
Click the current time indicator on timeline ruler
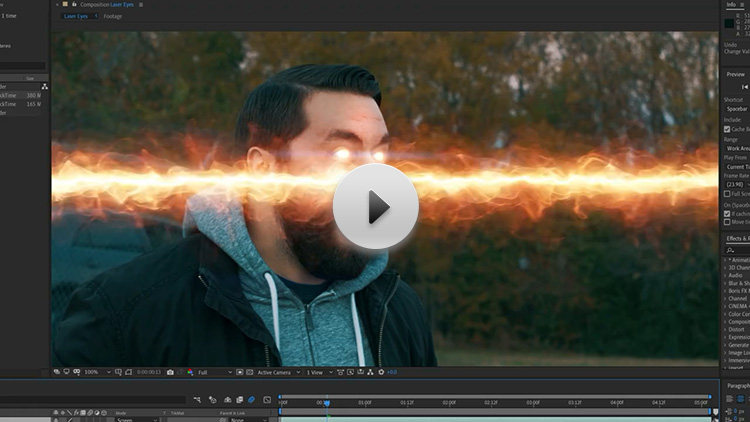[x=327, y=403]
